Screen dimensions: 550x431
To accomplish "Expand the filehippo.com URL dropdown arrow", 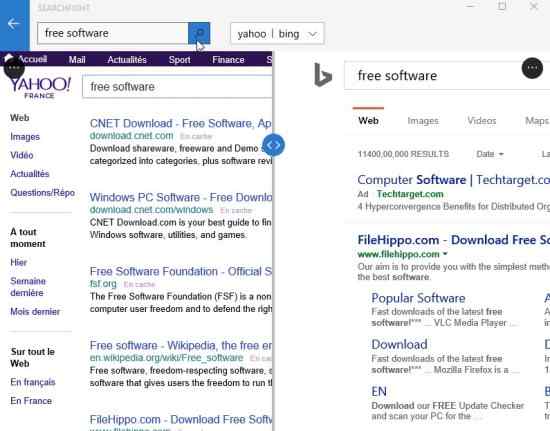I will click(445, 254).
